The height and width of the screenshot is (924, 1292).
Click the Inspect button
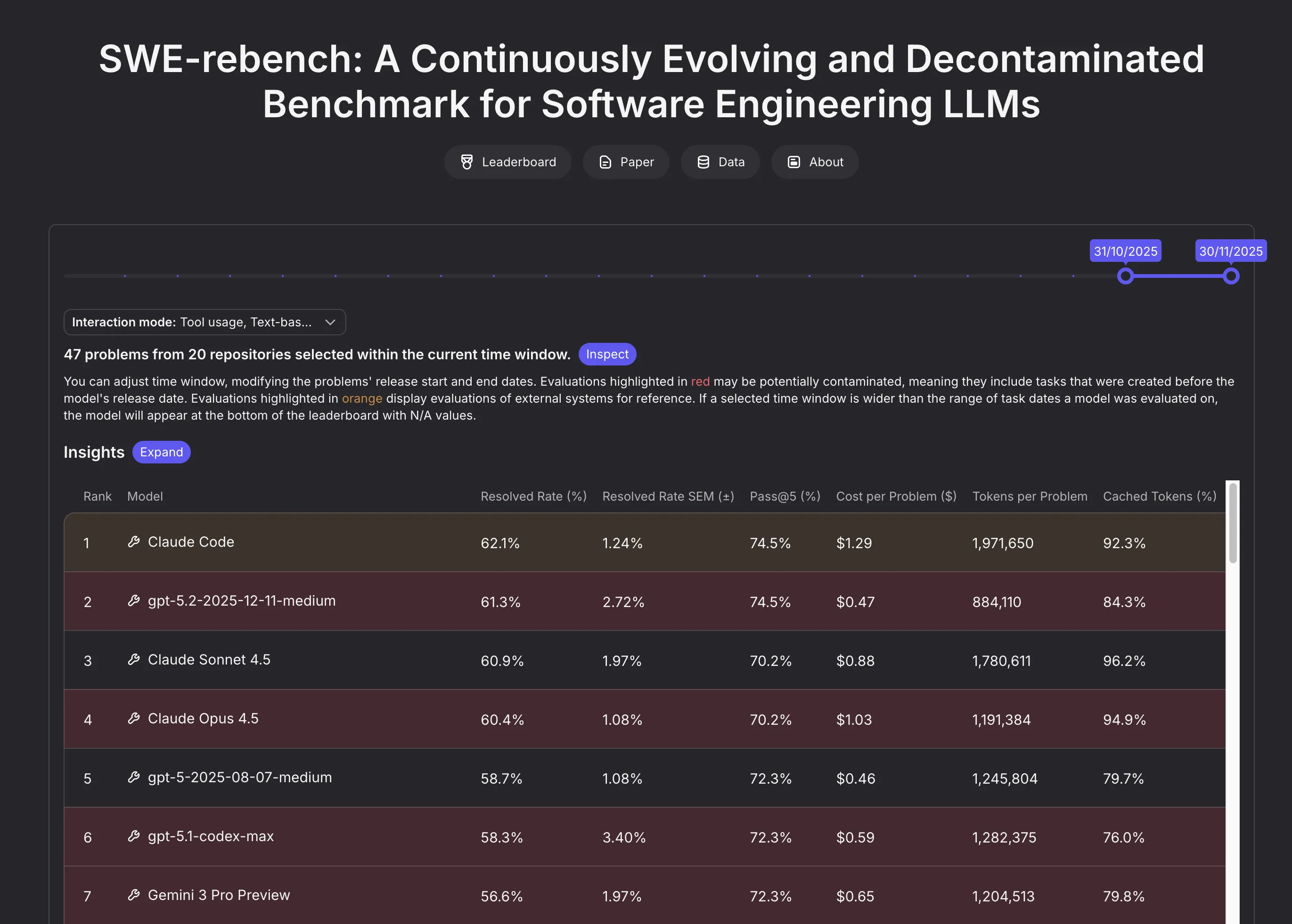[x=607, y=354]
